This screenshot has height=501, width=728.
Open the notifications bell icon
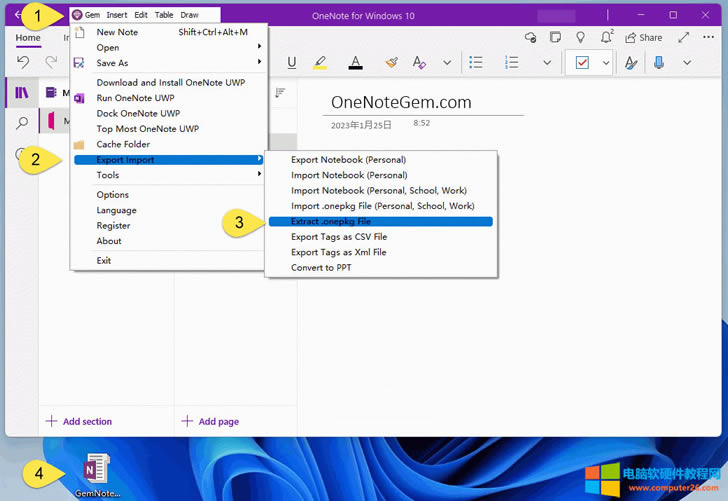(607, 37)
